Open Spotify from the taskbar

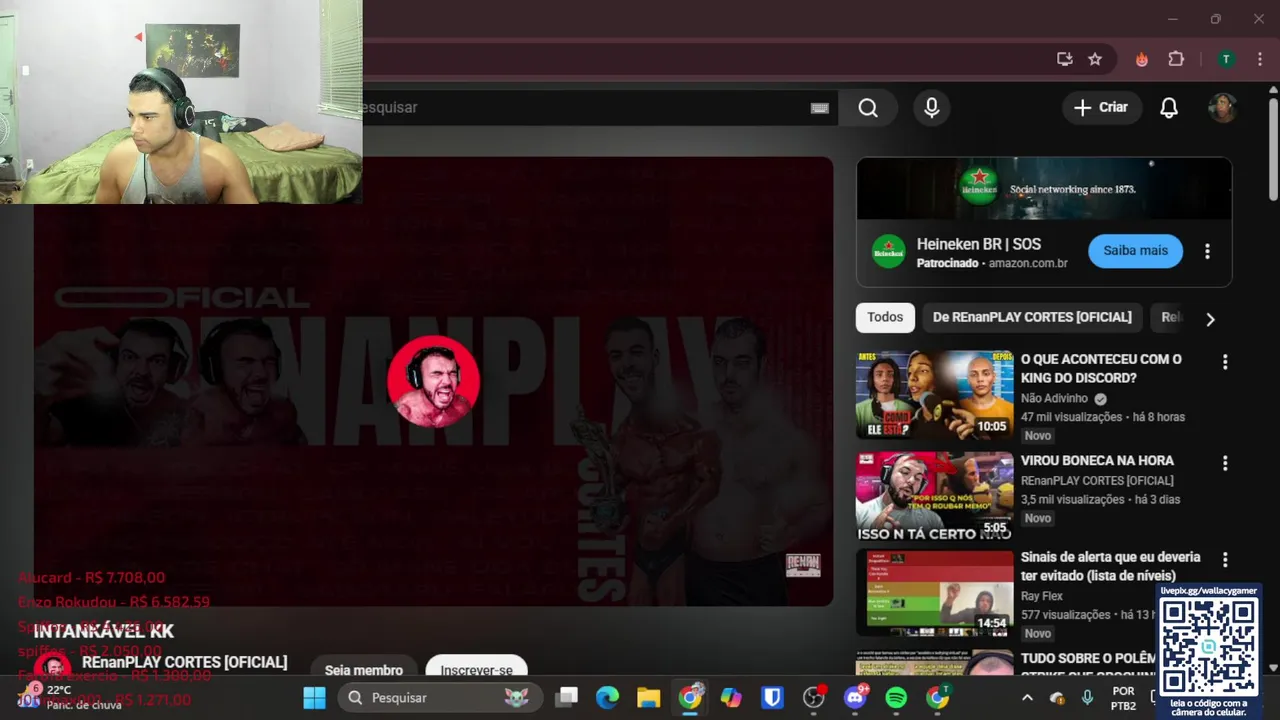click(896, 698)
